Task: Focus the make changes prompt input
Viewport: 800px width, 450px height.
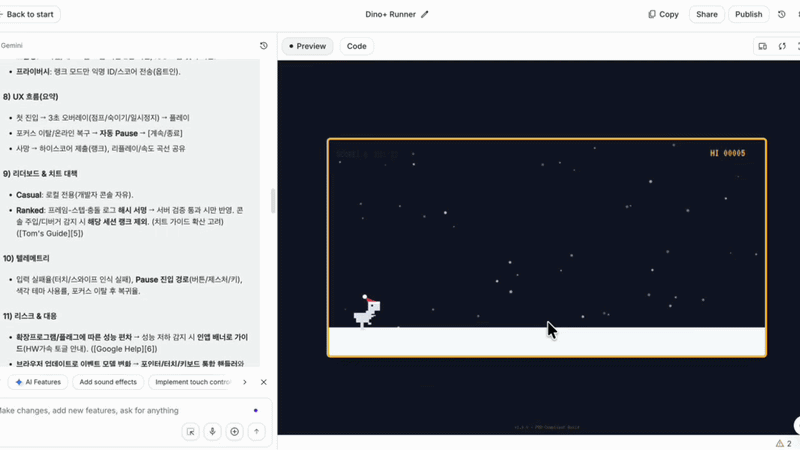Action: (122, 410)
